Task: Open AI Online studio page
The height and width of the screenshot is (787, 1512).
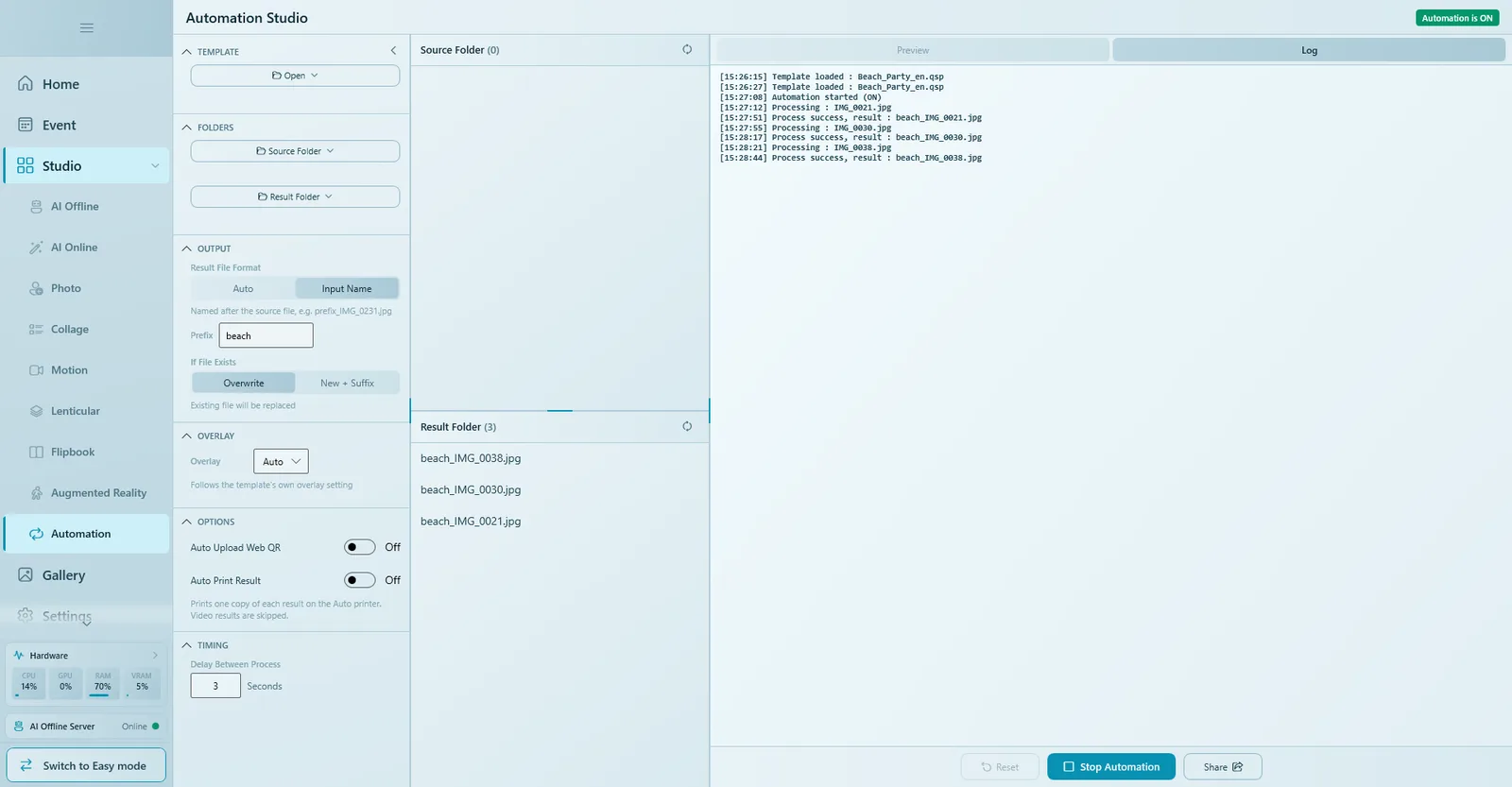Action: (86, 248)
